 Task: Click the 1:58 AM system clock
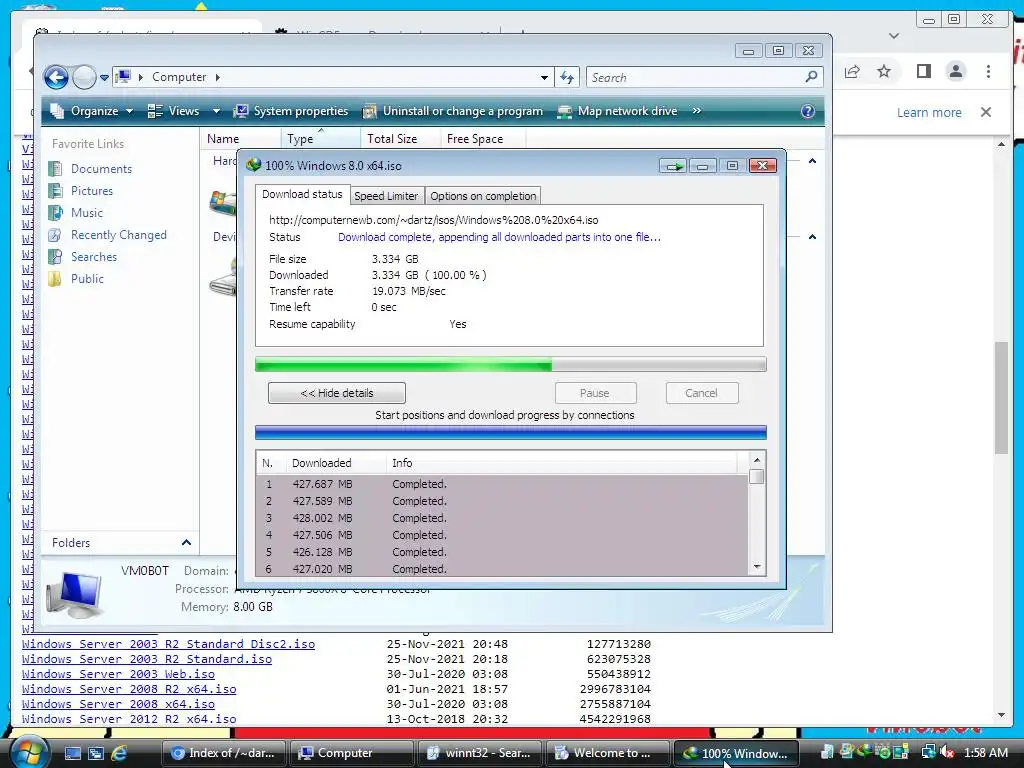coord(985,753)
